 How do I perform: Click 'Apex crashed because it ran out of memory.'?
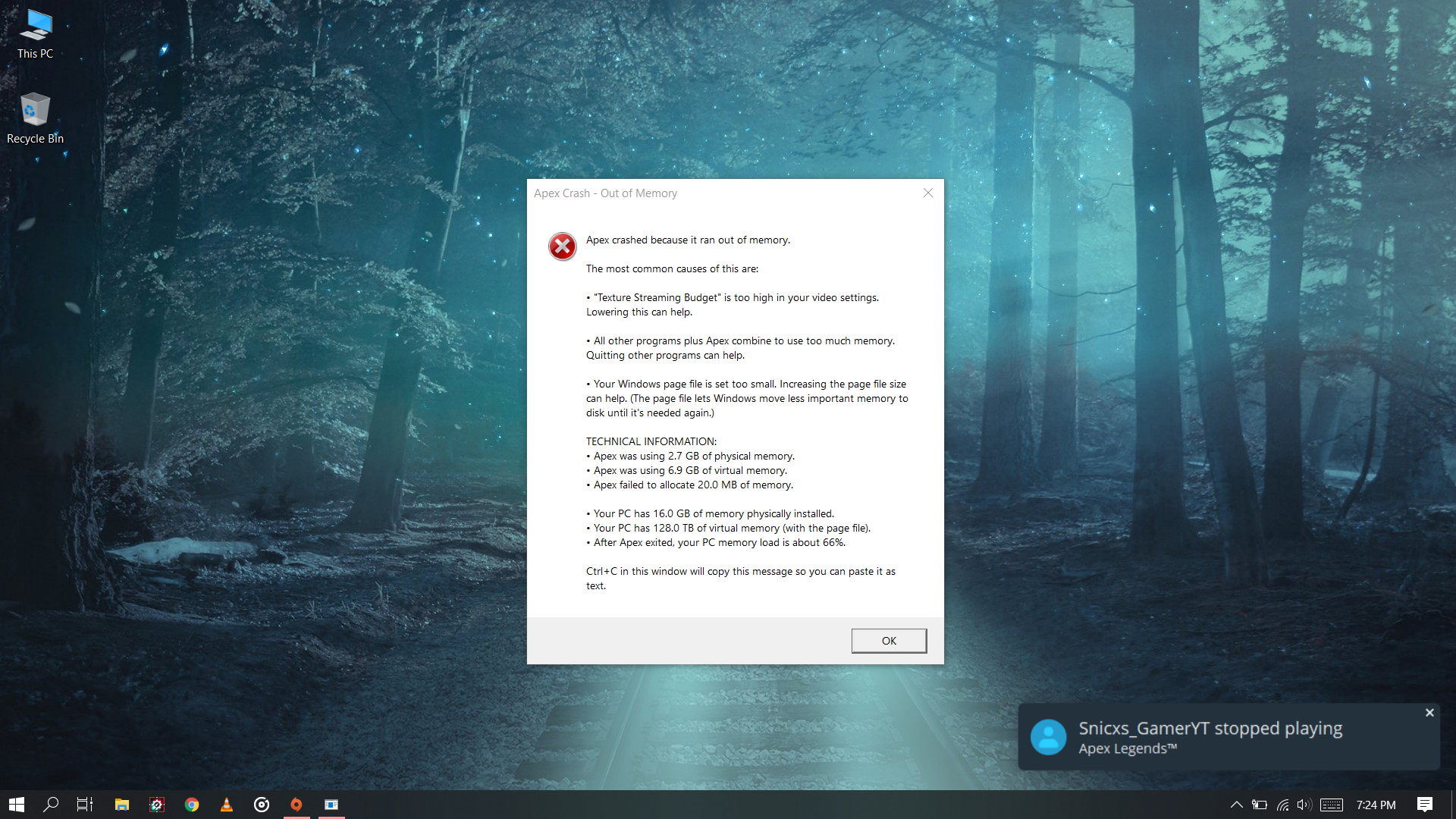(x=688, y=240)
